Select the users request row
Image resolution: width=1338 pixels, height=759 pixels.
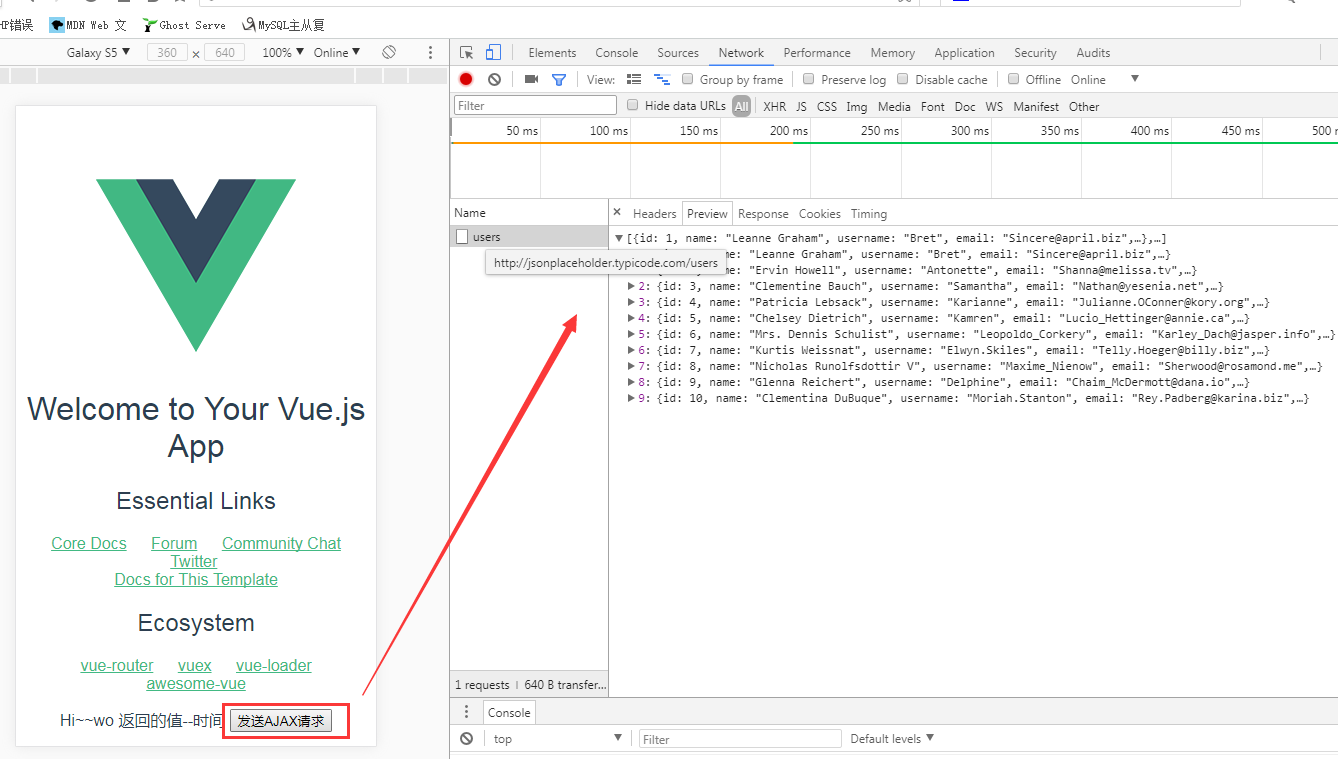click(x=529, y=237)
